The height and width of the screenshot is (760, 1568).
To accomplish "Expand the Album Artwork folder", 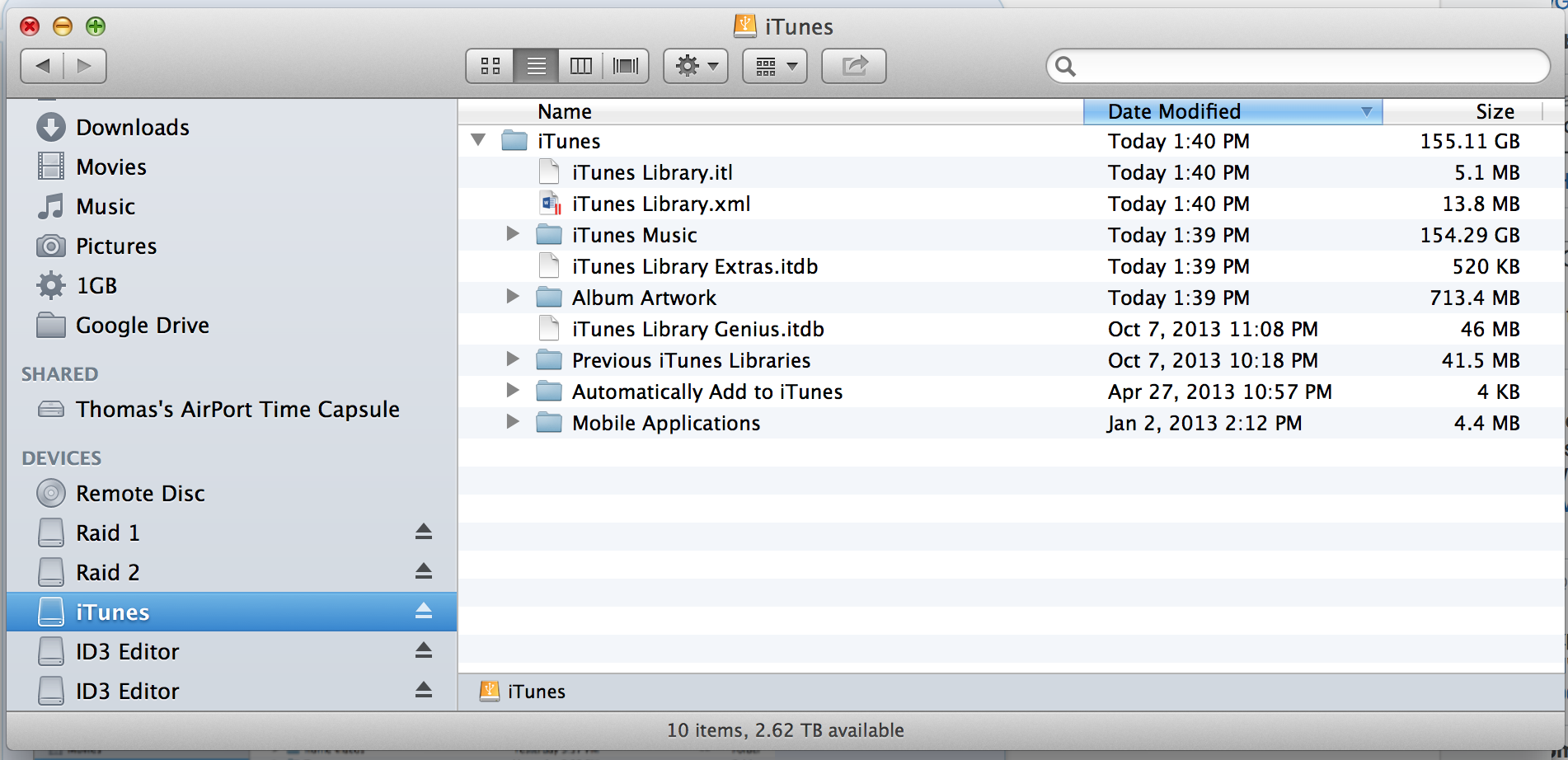I will [513, 297].
